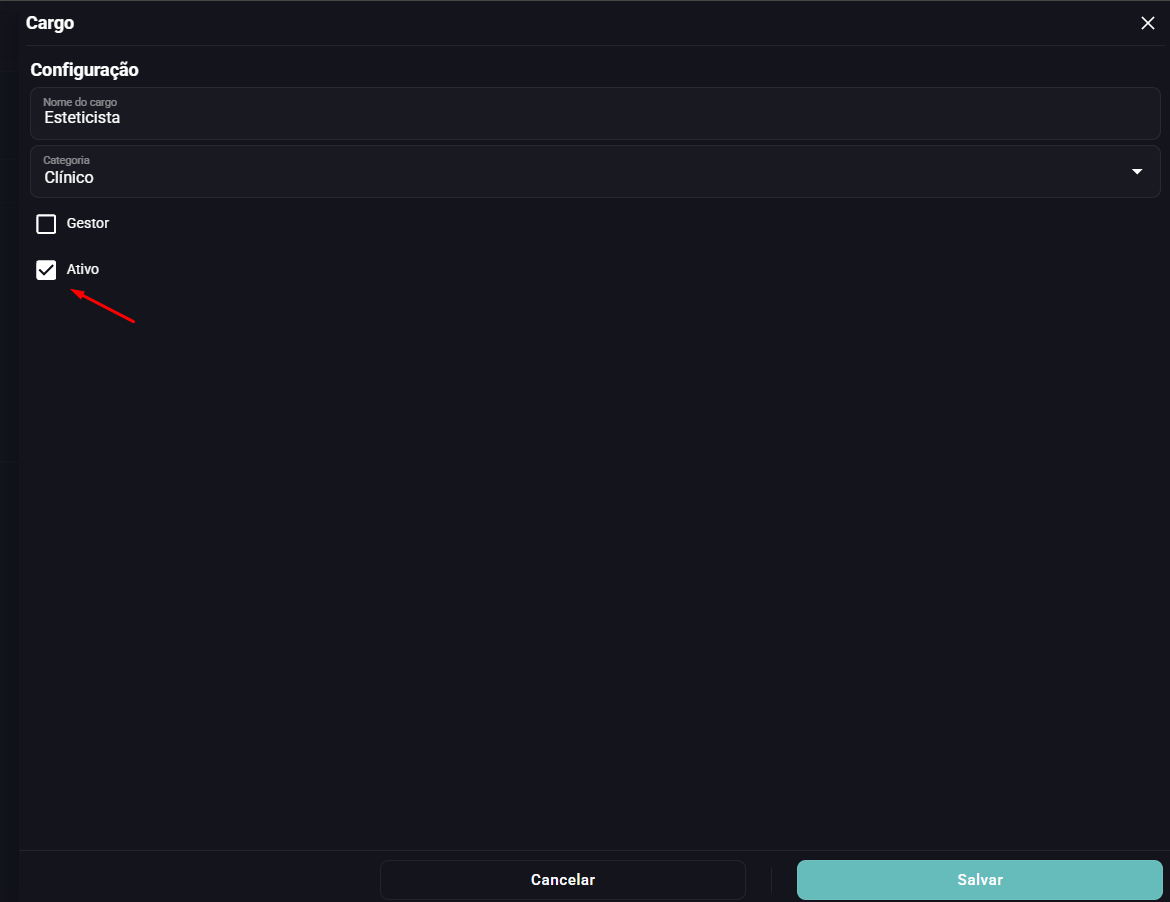Select the Clínico value in Categoria
The height and width of the screenshot is (902, 1170).
[x=69, y=178]
